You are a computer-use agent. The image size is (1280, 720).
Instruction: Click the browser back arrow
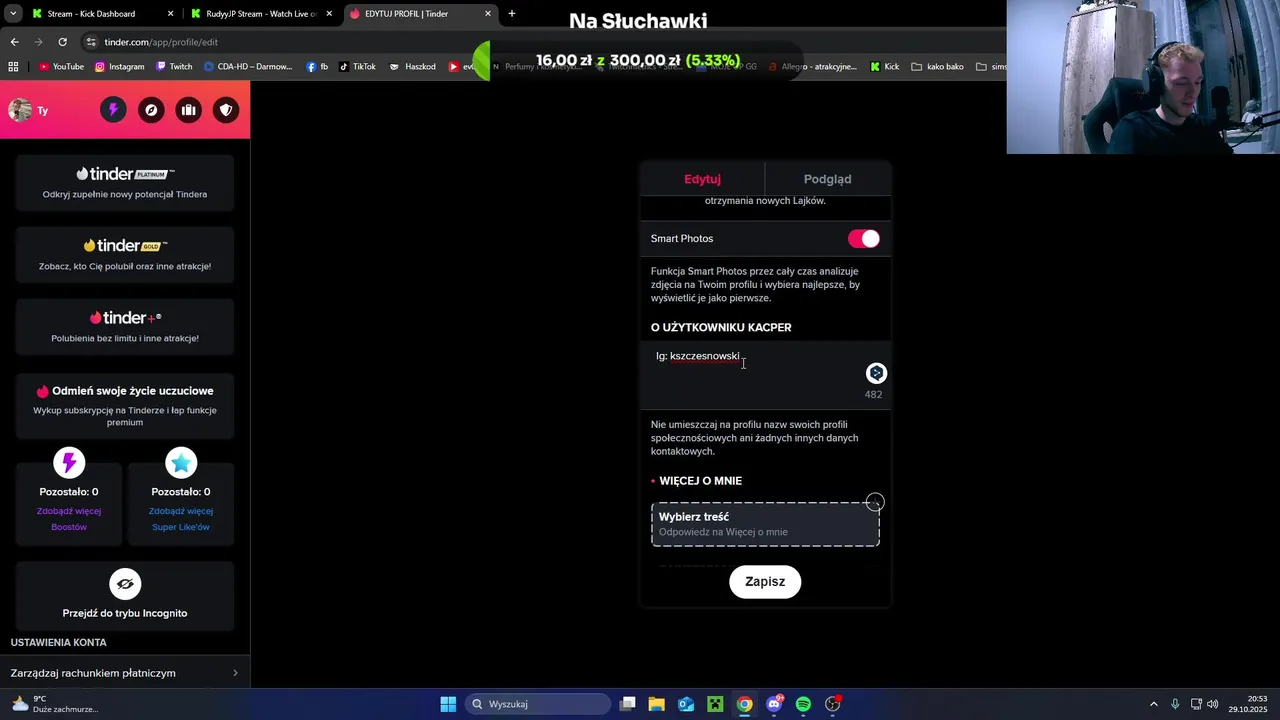pyautogui.click(x=14, y=42)
